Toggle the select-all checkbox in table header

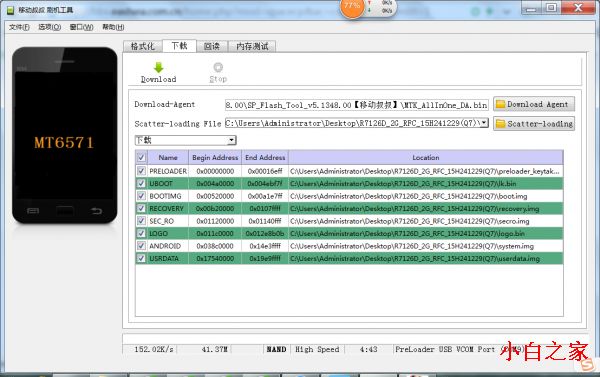click(141, 157)
